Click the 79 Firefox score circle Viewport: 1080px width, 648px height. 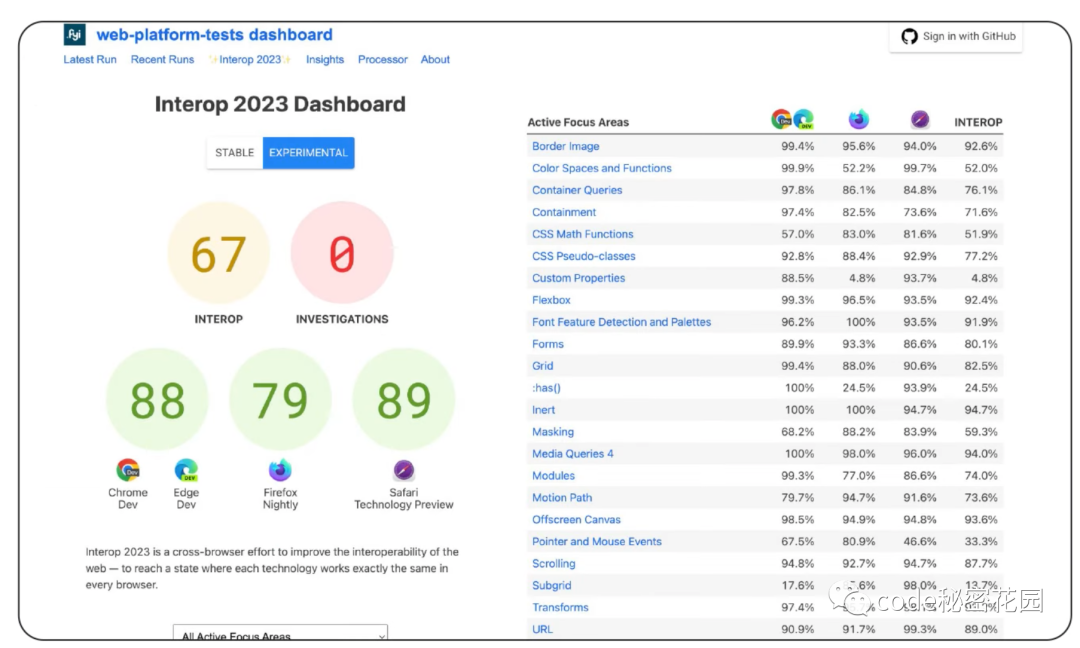(x=280, y=399)
